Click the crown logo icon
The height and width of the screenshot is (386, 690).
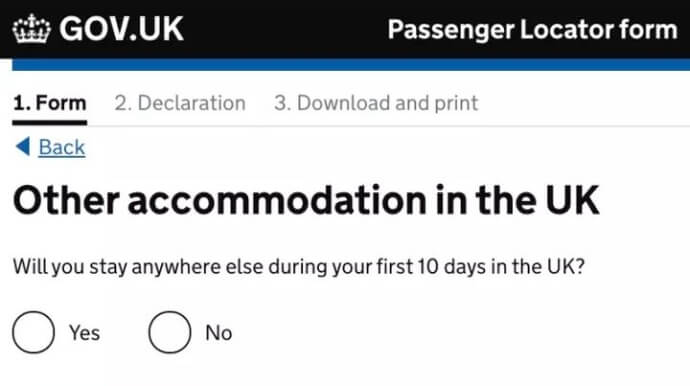(32, 29)
